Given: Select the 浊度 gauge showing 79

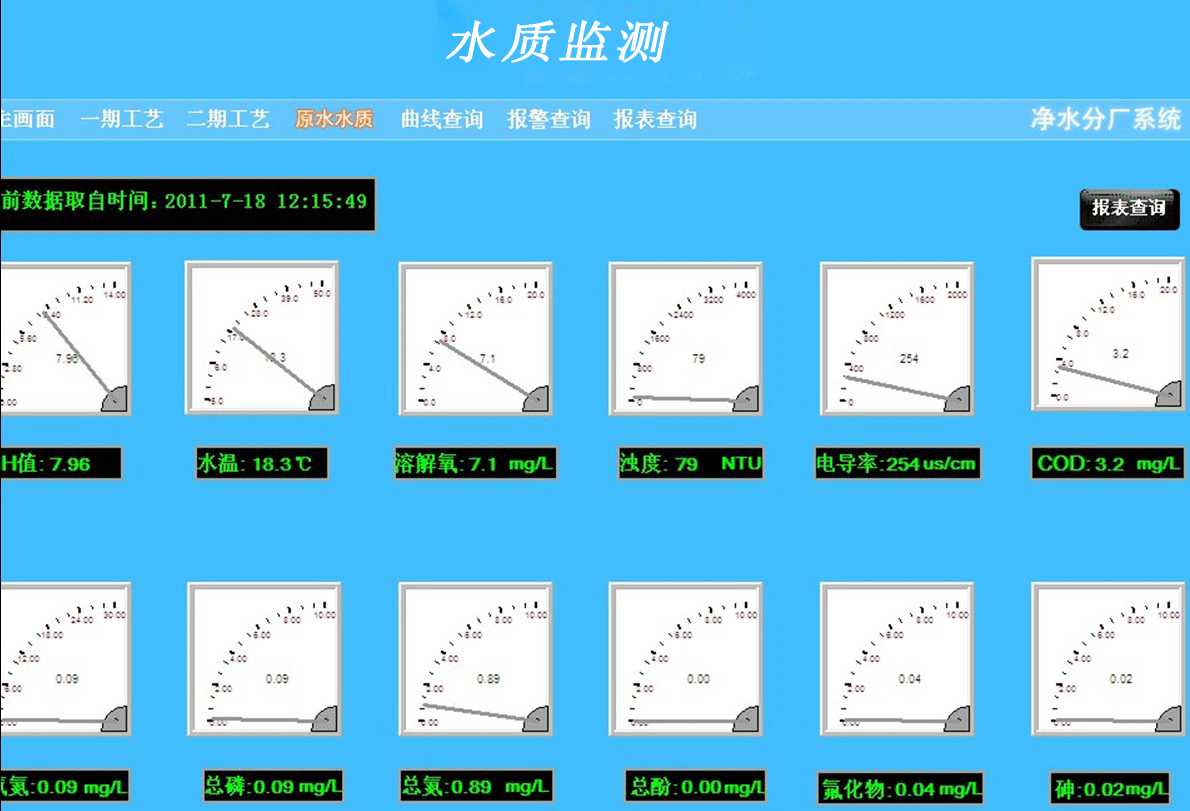Looking at the screenshot, I should [686, 338].
